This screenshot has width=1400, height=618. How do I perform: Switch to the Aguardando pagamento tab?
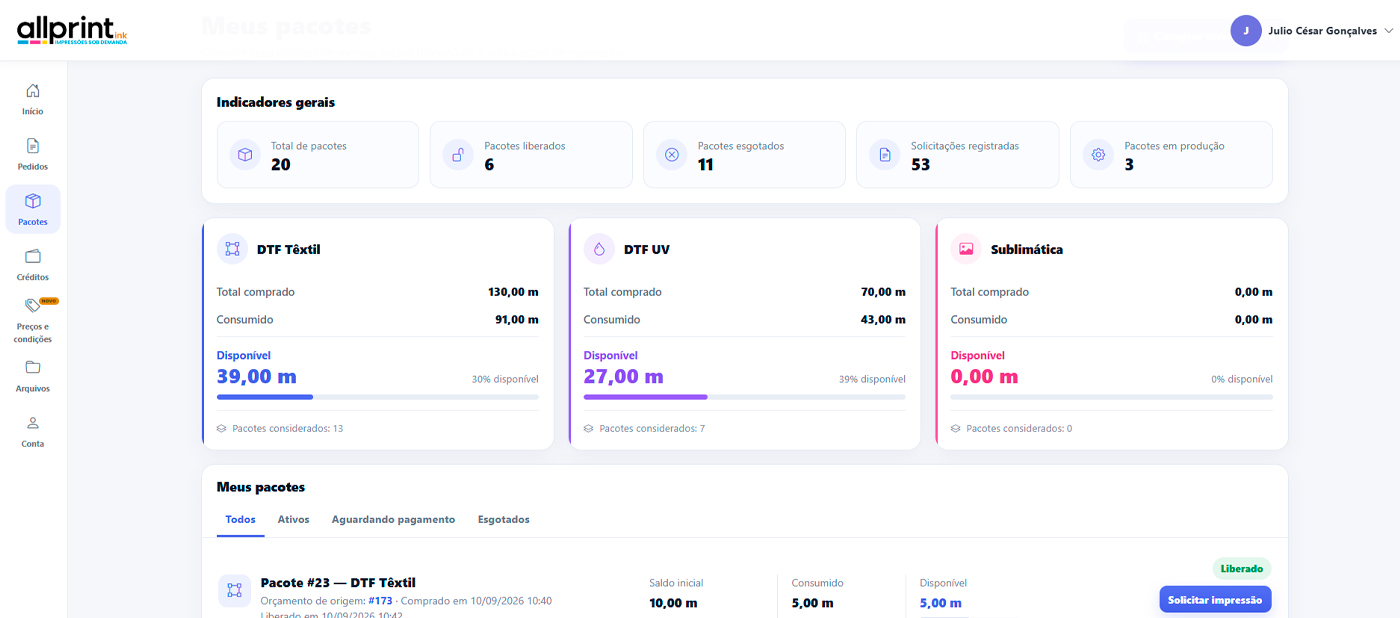[393, 520]
